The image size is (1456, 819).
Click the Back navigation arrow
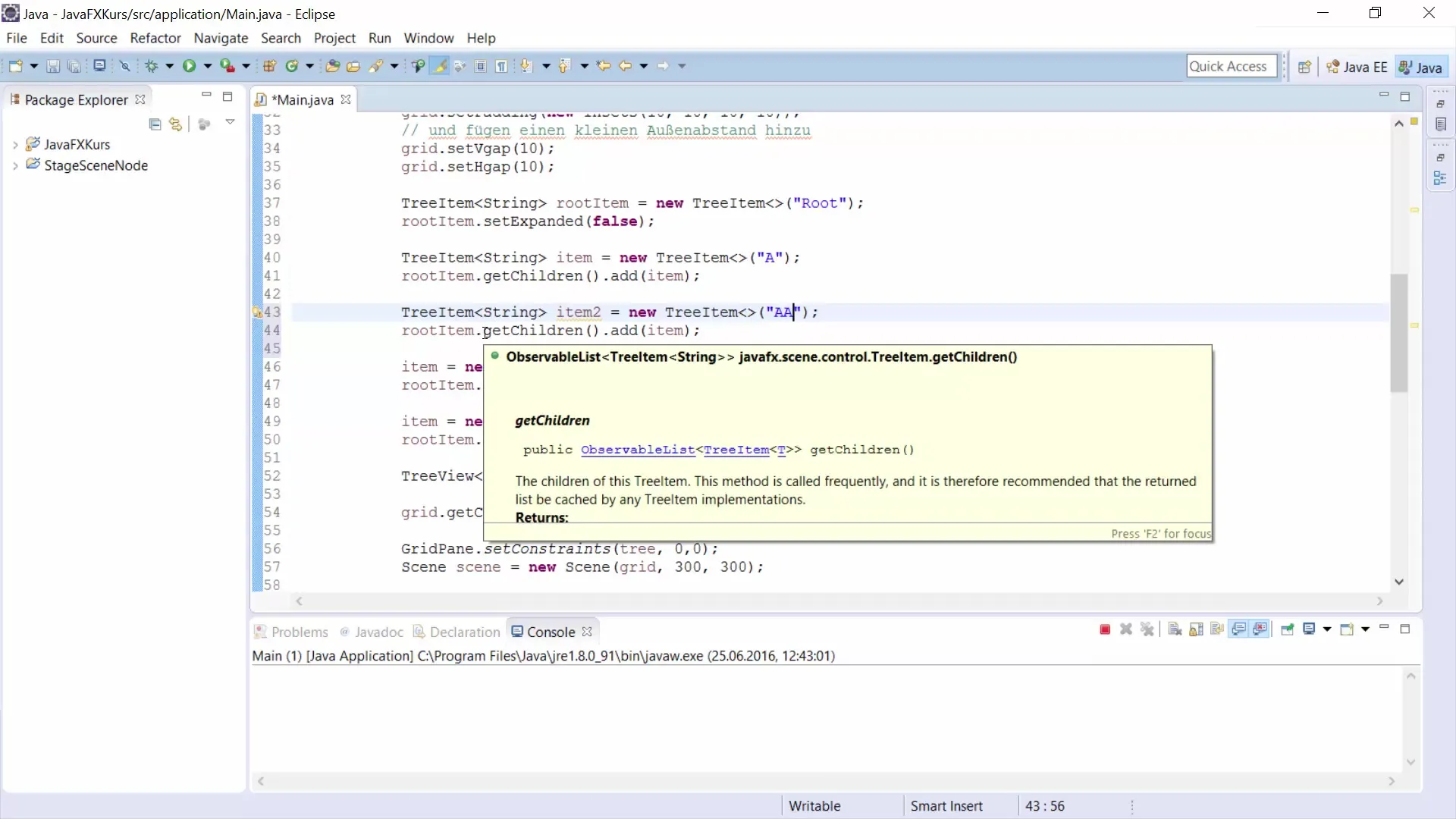625,67
